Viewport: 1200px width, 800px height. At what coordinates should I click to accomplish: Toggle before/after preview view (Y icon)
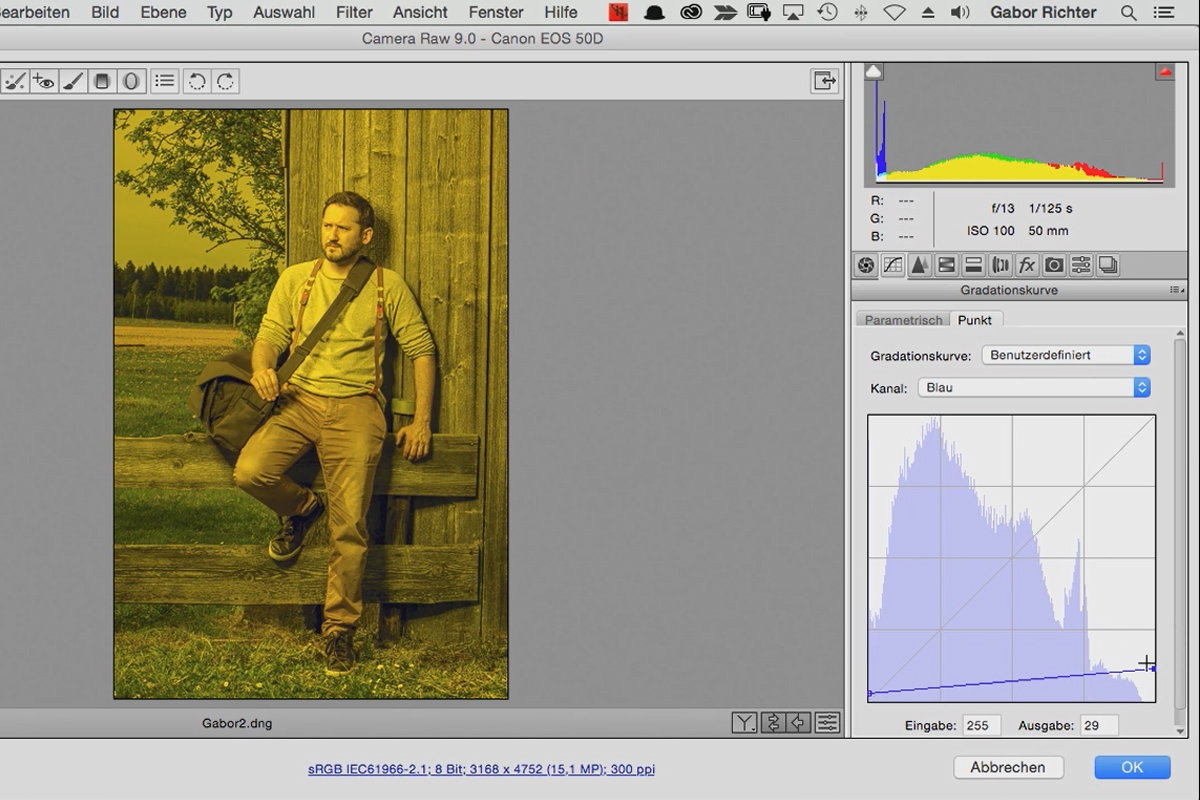(x=744, y=722)
